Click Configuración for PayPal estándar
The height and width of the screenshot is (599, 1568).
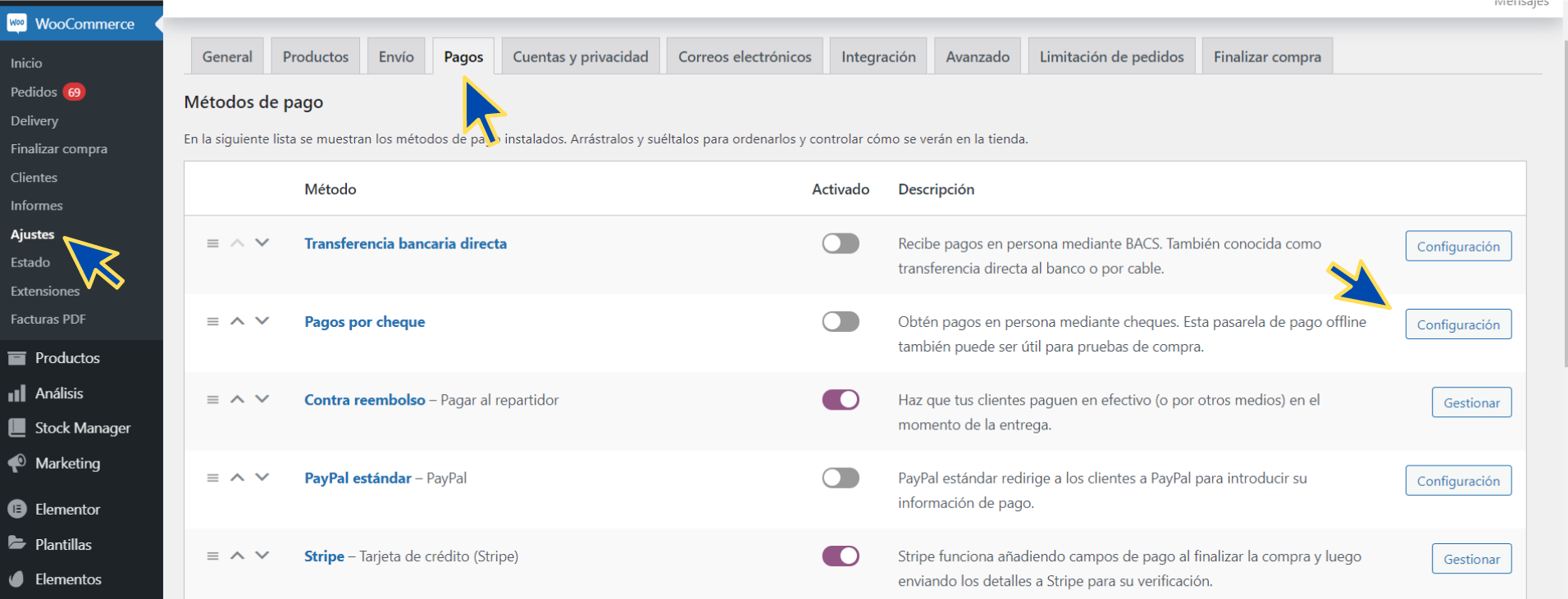1458,481
